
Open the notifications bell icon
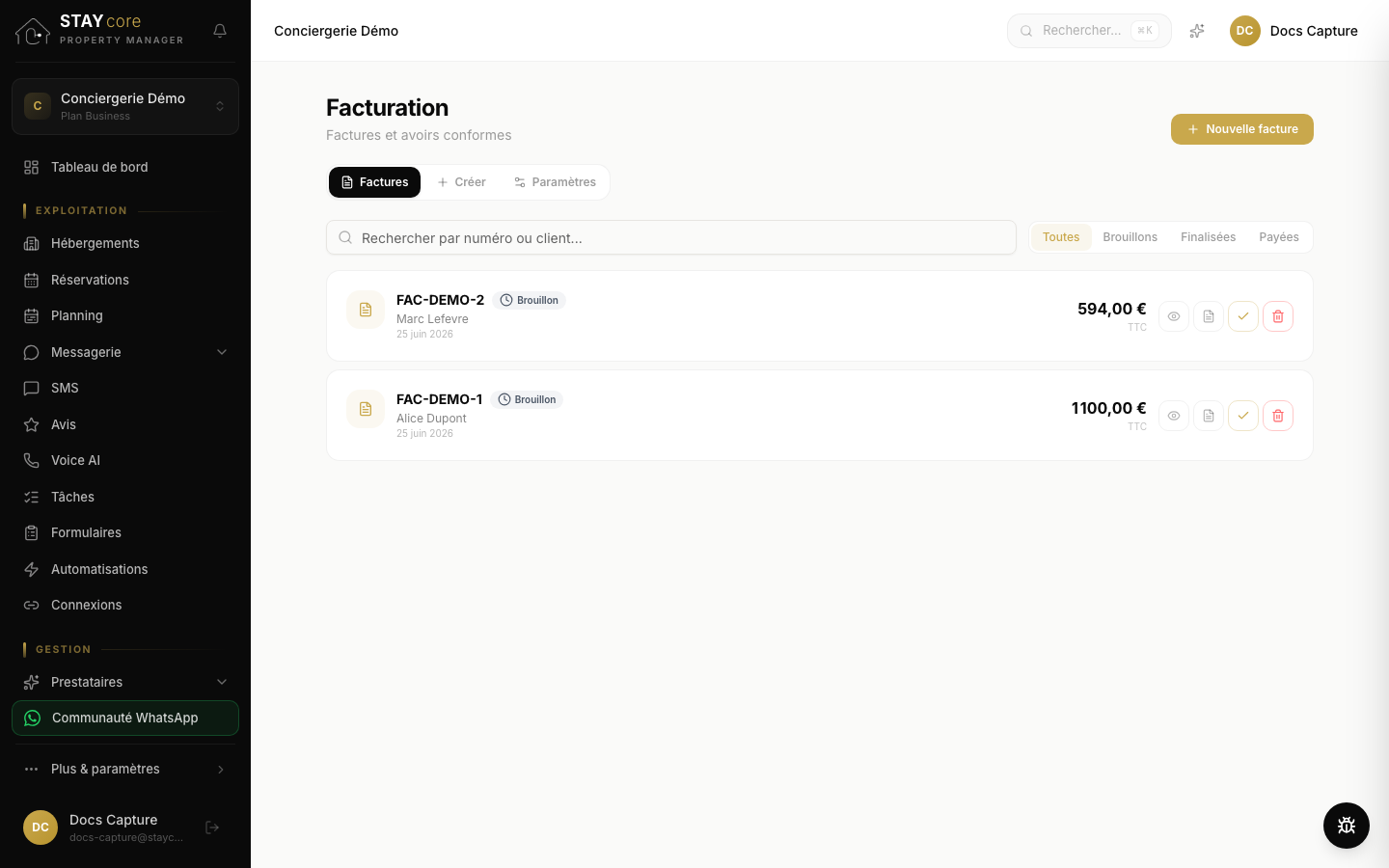pyautogui.click(x=220, y=31)
